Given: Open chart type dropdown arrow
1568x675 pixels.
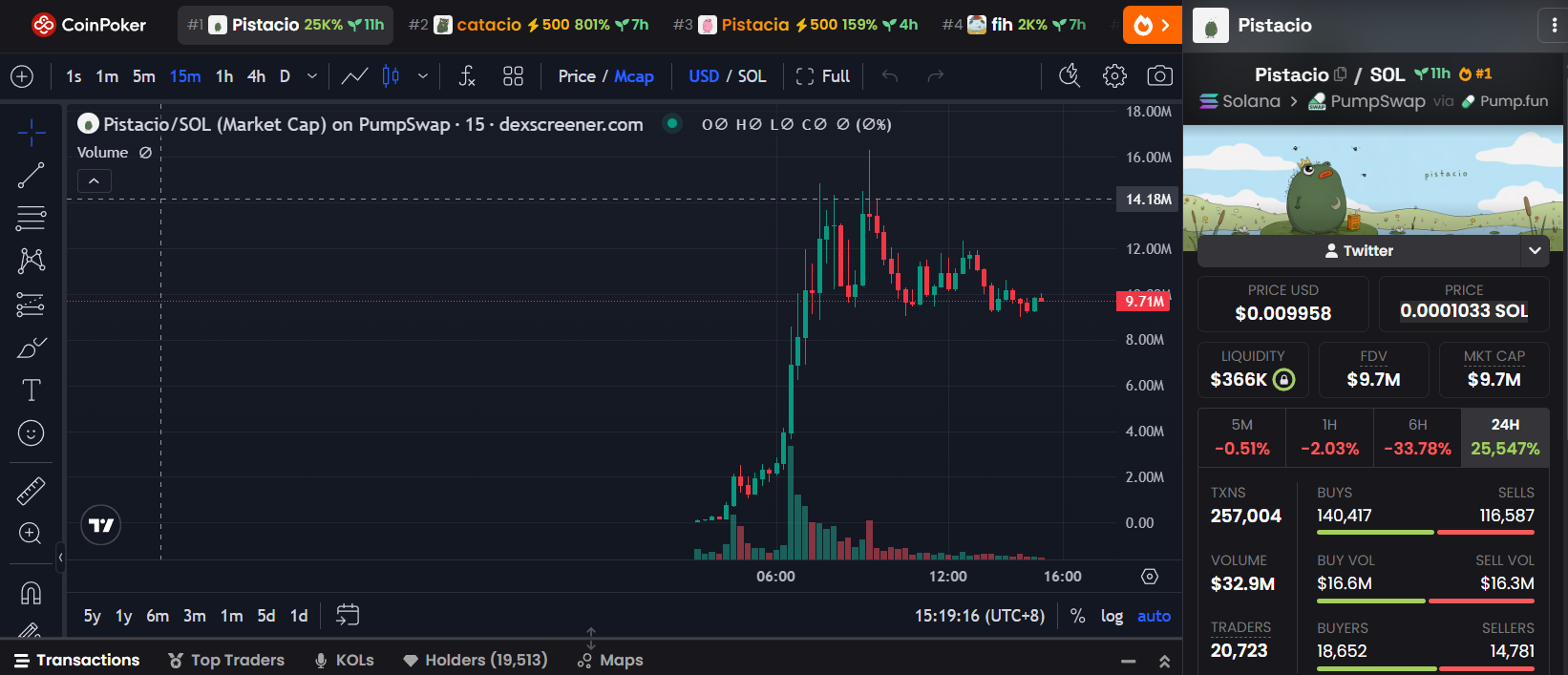Looking at the screenshot, I should pyautogui.click(x=423, y=76).
